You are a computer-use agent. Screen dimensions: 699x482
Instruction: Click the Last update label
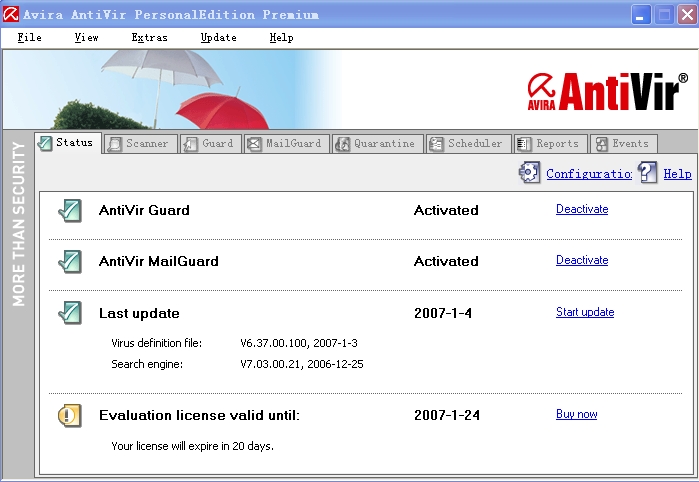tap(139, 313)
